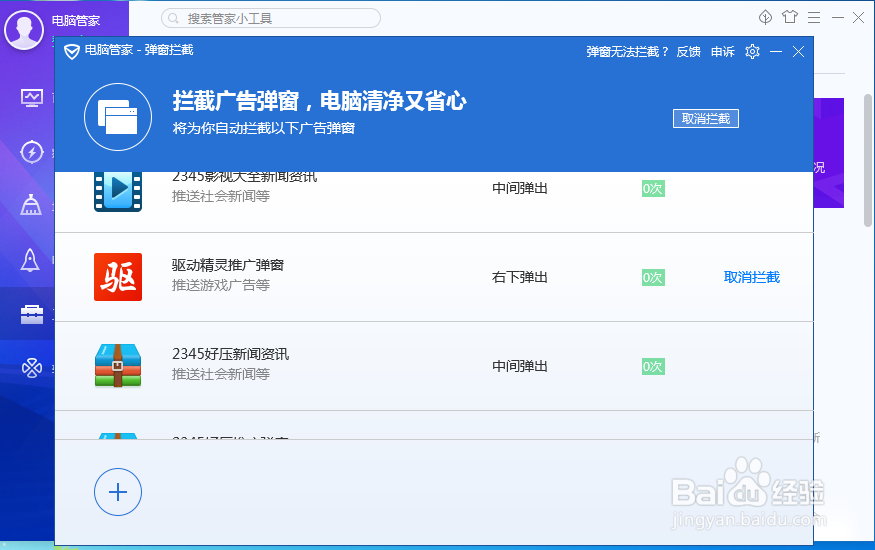Click the large popup window banner icon
Screen dimensions: 875x550
118,117
